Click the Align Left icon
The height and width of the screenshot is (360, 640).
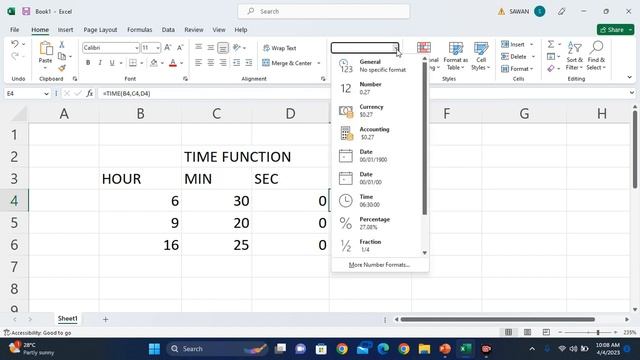(x=198, y=63)
